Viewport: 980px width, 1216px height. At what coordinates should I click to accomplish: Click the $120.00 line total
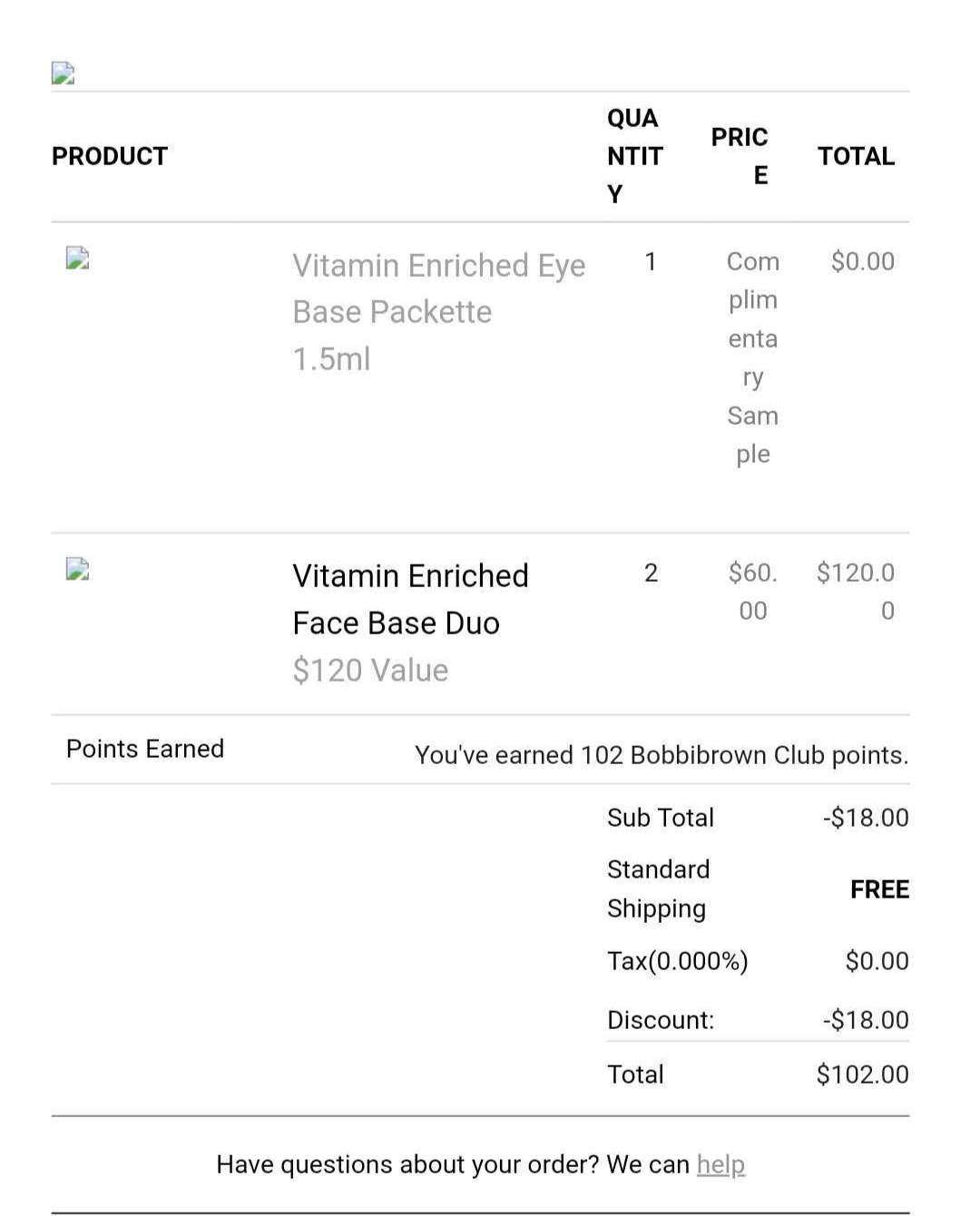(x=855, y=591)
